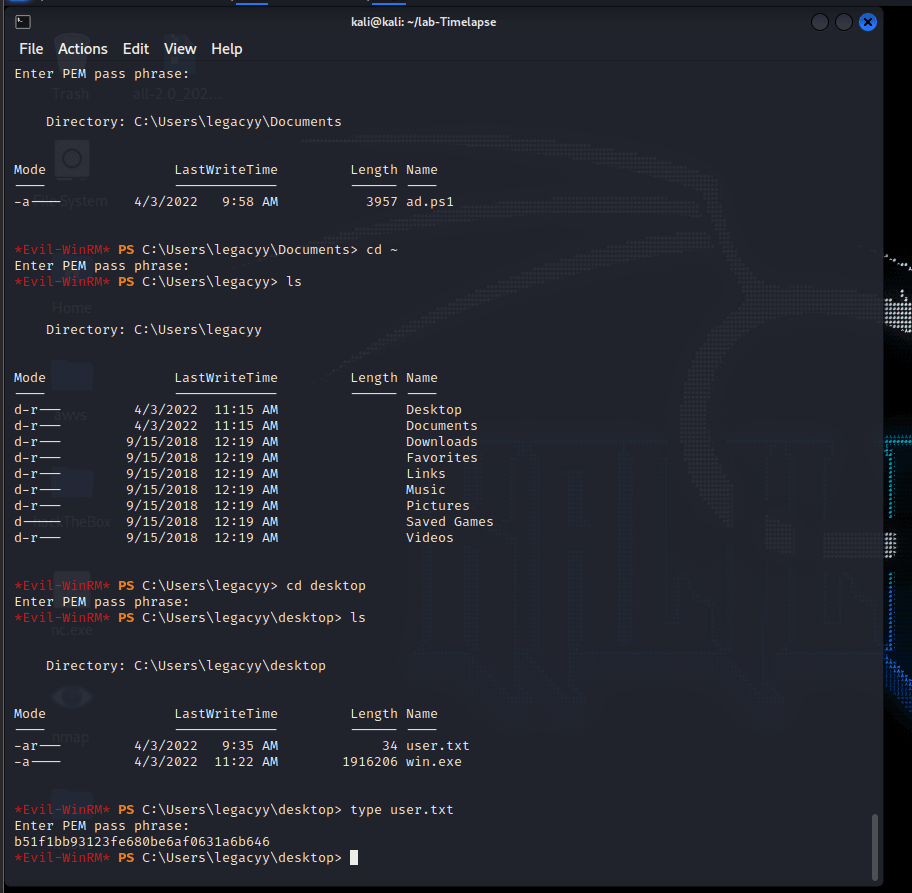The image size is (912, 893).
Task: Click the ad.ps1 filename in Documents listing
Action: pyautogui.click(x=430, y=202)
